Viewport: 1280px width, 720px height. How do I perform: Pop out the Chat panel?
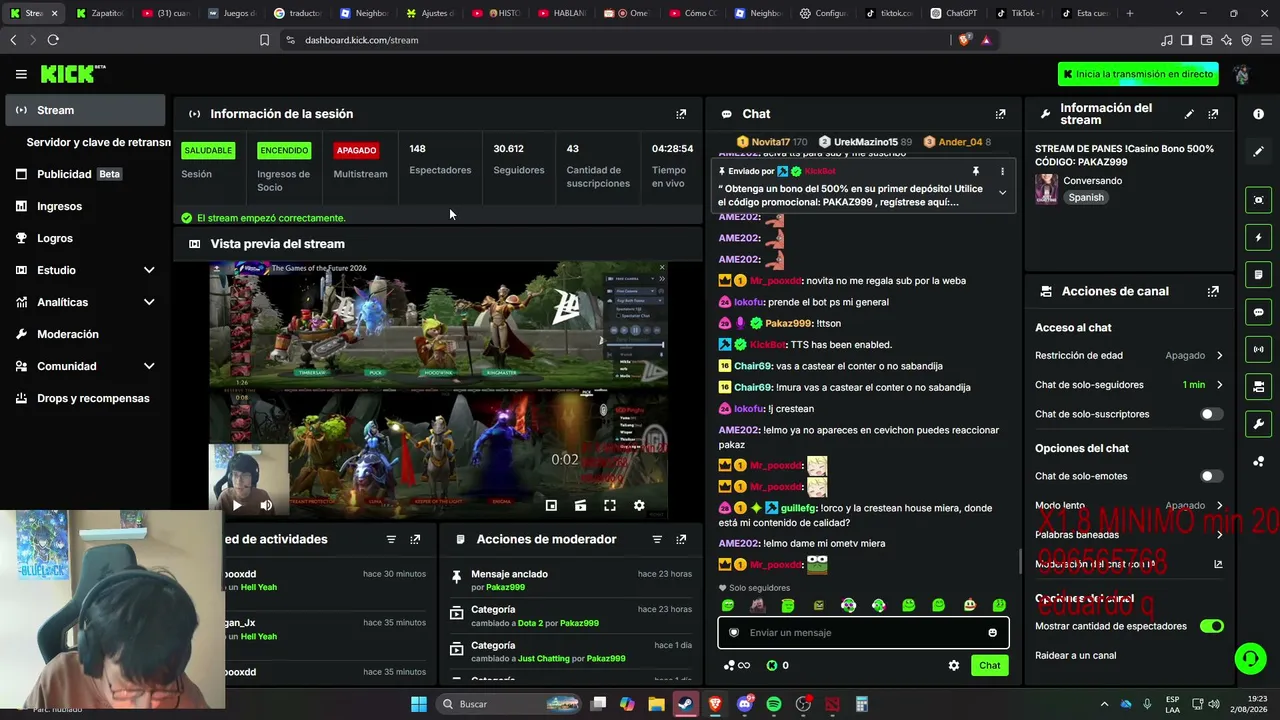[x=1000, y=114]
